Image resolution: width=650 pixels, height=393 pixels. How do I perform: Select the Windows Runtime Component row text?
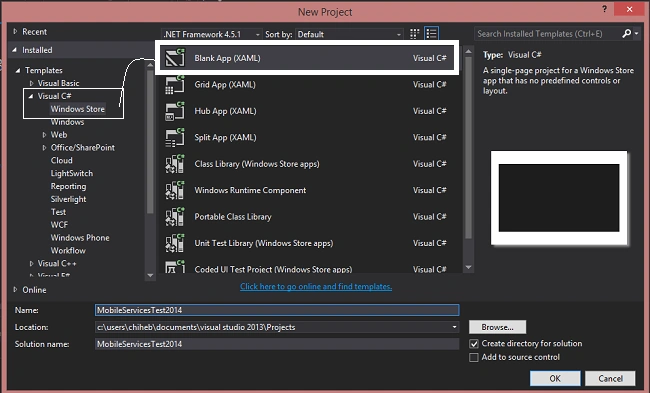coord(250,190)
